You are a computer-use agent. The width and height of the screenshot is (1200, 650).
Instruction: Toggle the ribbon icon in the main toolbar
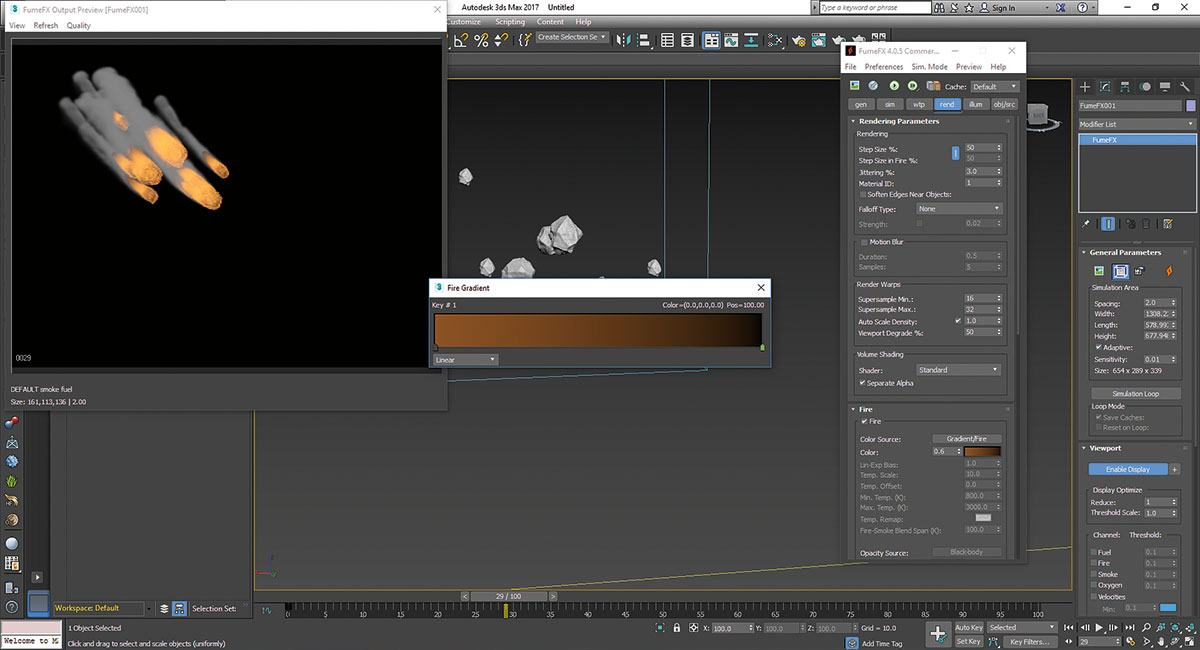[x=711, y=40]
